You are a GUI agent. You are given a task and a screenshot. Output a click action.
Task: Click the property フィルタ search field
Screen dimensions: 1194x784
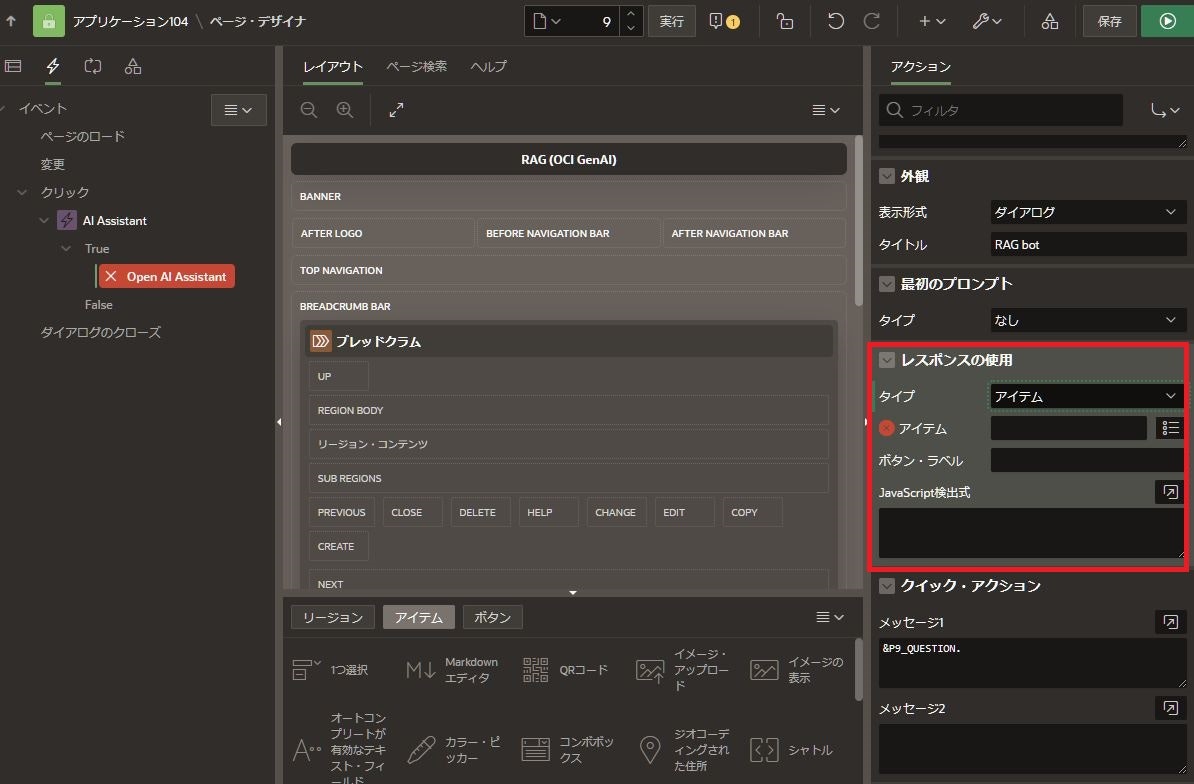pos(1001,110)
